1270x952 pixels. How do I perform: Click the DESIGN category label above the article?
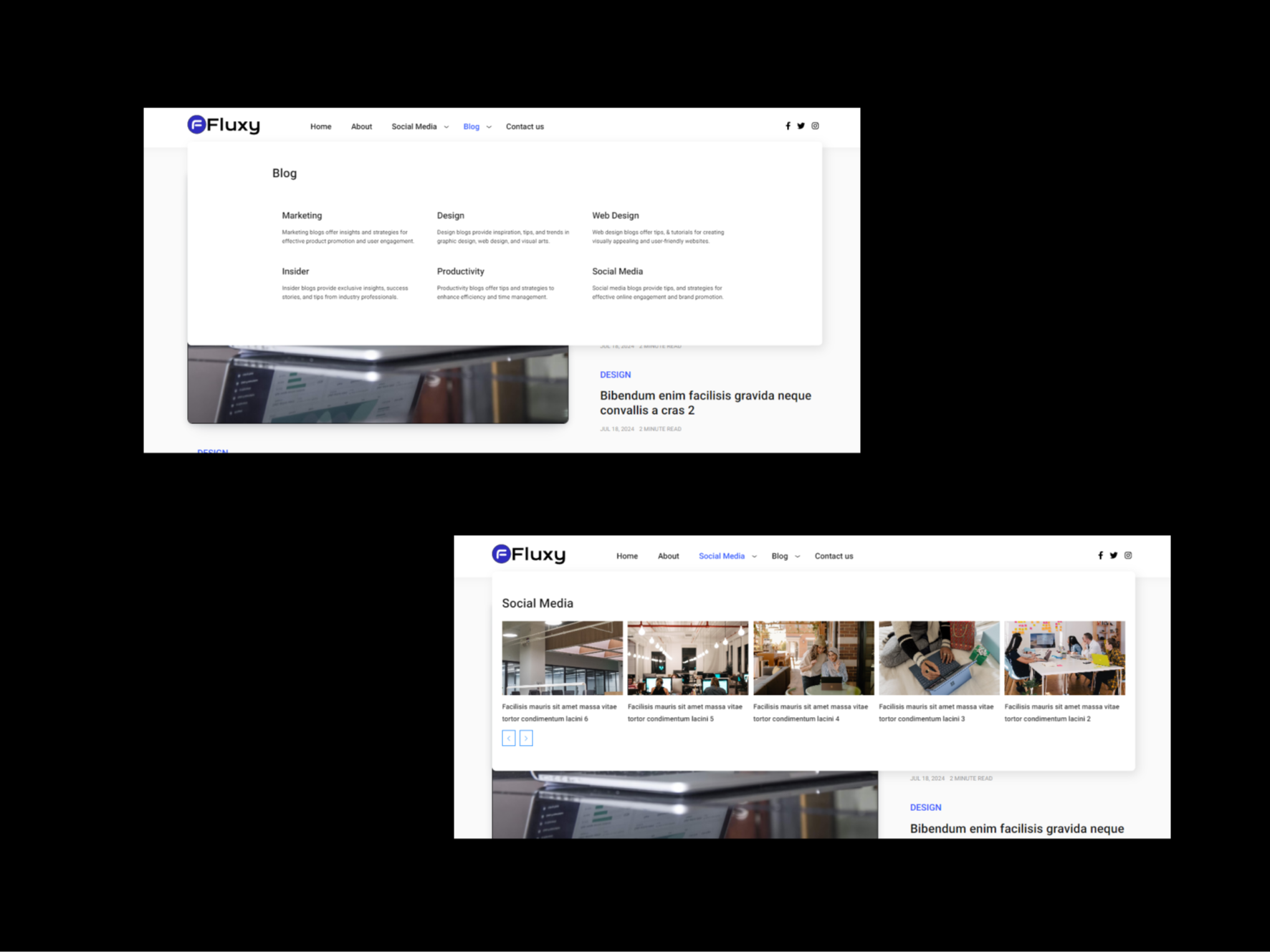click(x=615, y=374)
